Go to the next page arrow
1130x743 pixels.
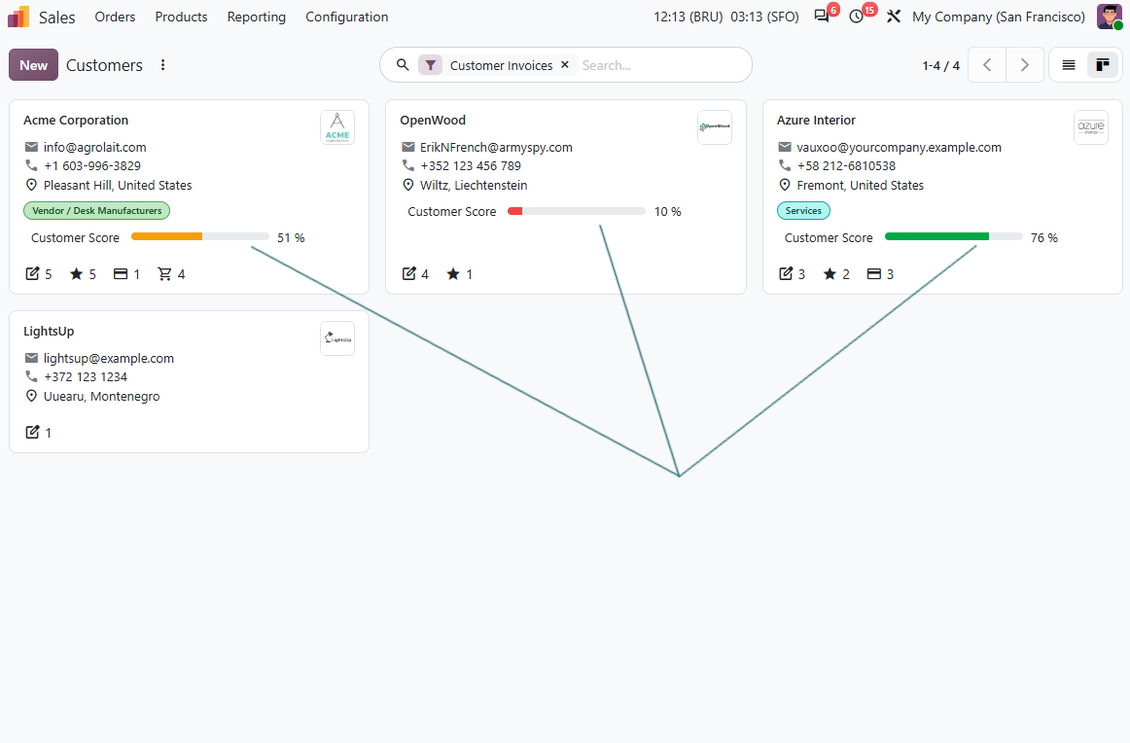1025,65
